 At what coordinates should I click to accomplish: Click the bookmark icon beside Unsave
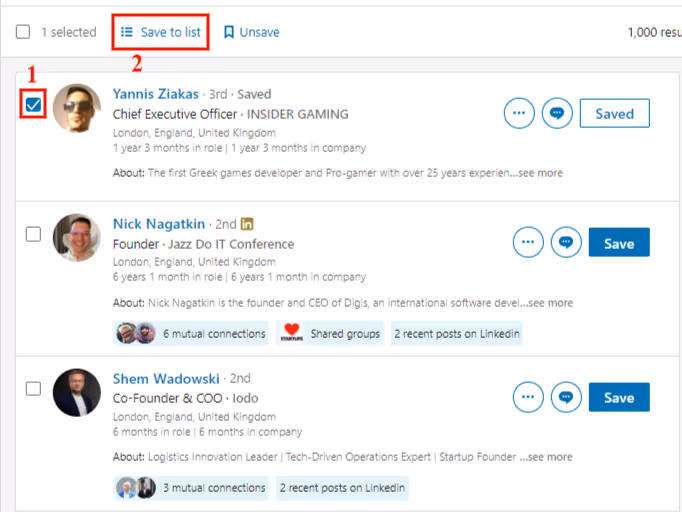point(229,32)
